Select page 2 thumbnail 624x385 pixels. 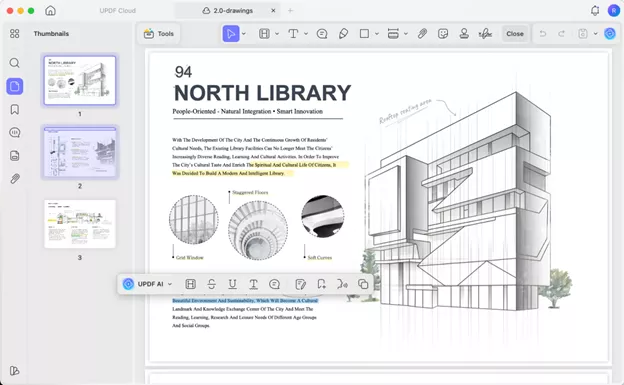(80, 152)
